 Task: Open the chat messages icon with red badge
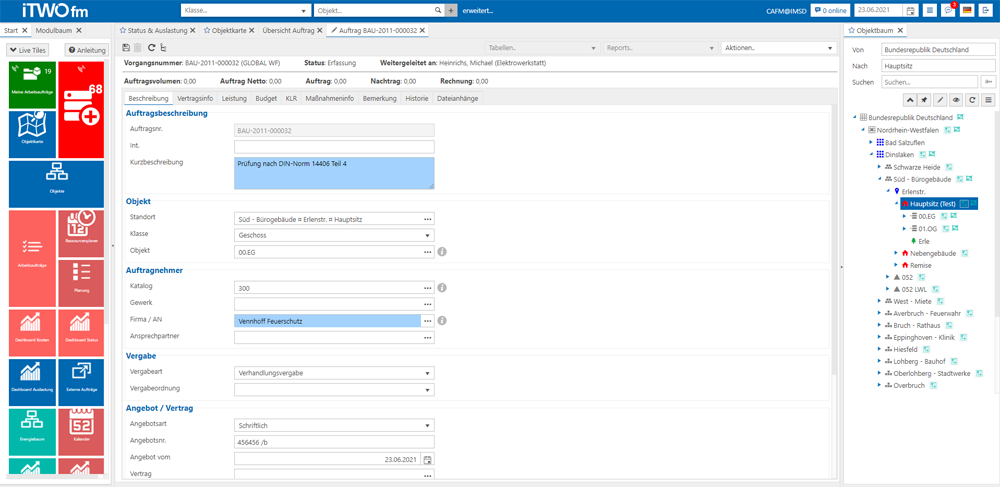pos(948,11)
